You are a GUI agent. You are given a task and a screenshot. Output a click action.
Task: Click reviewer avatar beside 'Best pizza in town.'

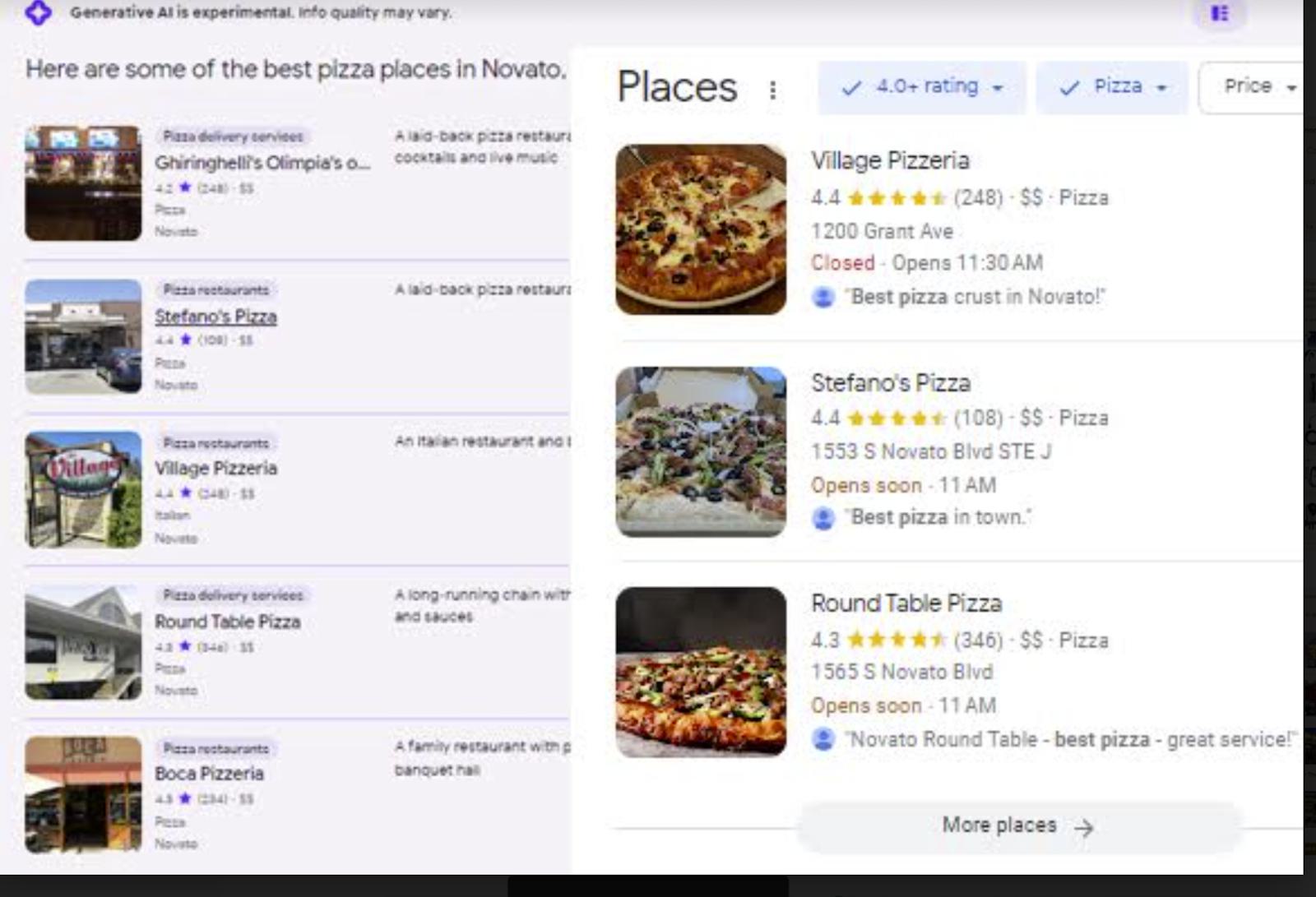[823, 518]
